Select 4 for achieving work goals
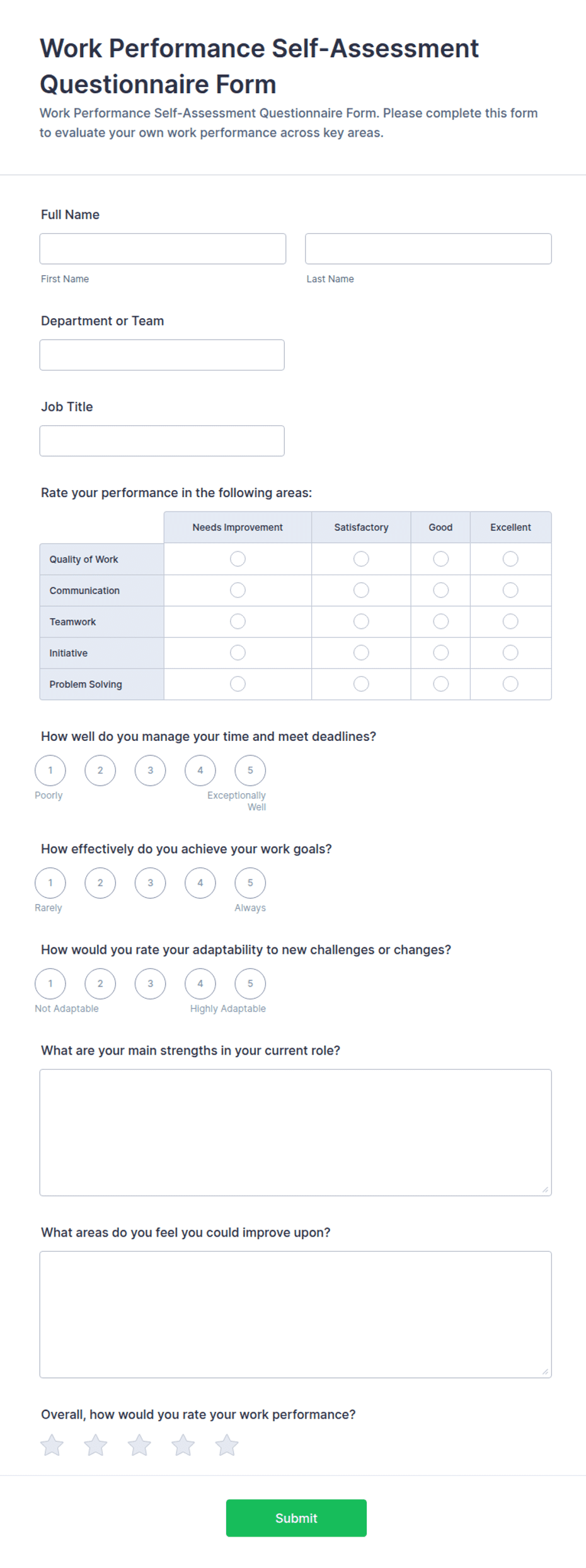Viewport: 586px width, 1568px height. click(x=200, y=883)
